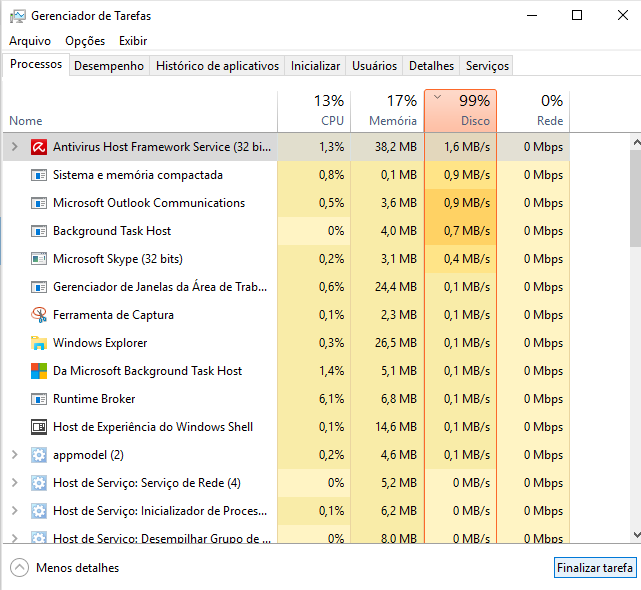Switch to Histórico de aplicativos tab

pyautogui.click(x=217, y=66)
